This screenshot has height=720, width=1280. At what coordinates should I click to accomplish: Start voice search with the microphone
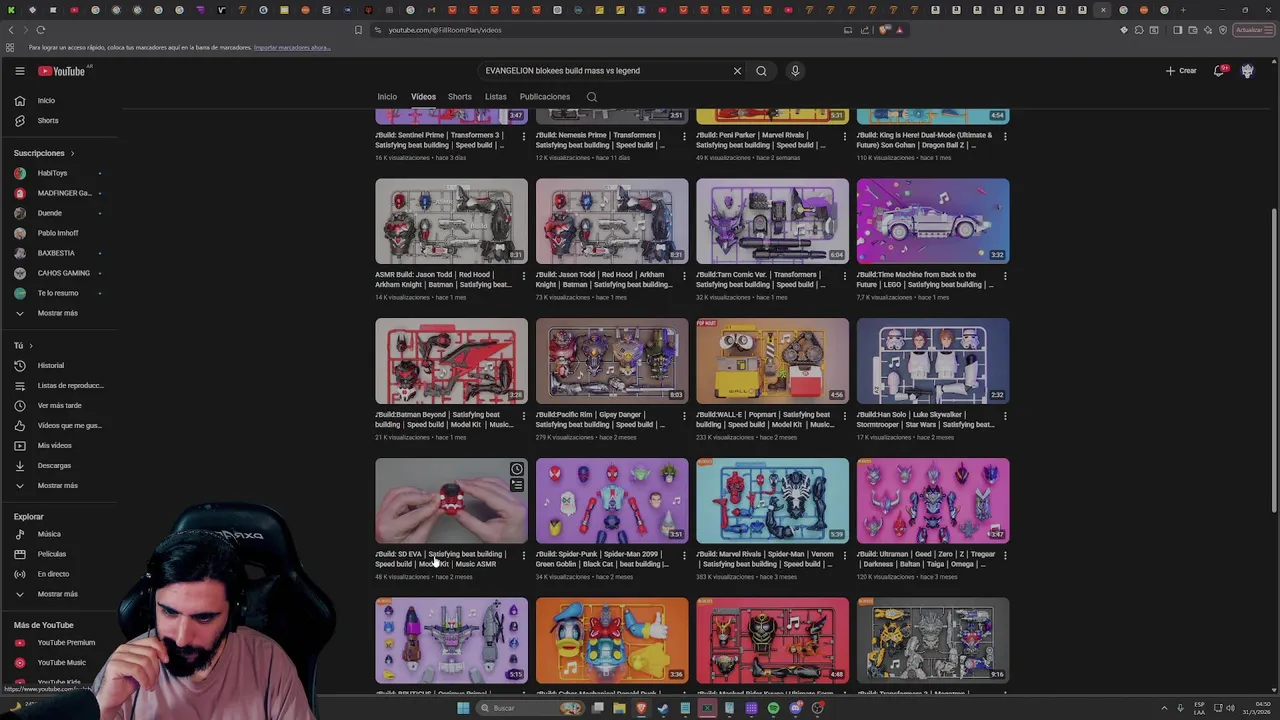pos(795,71)
